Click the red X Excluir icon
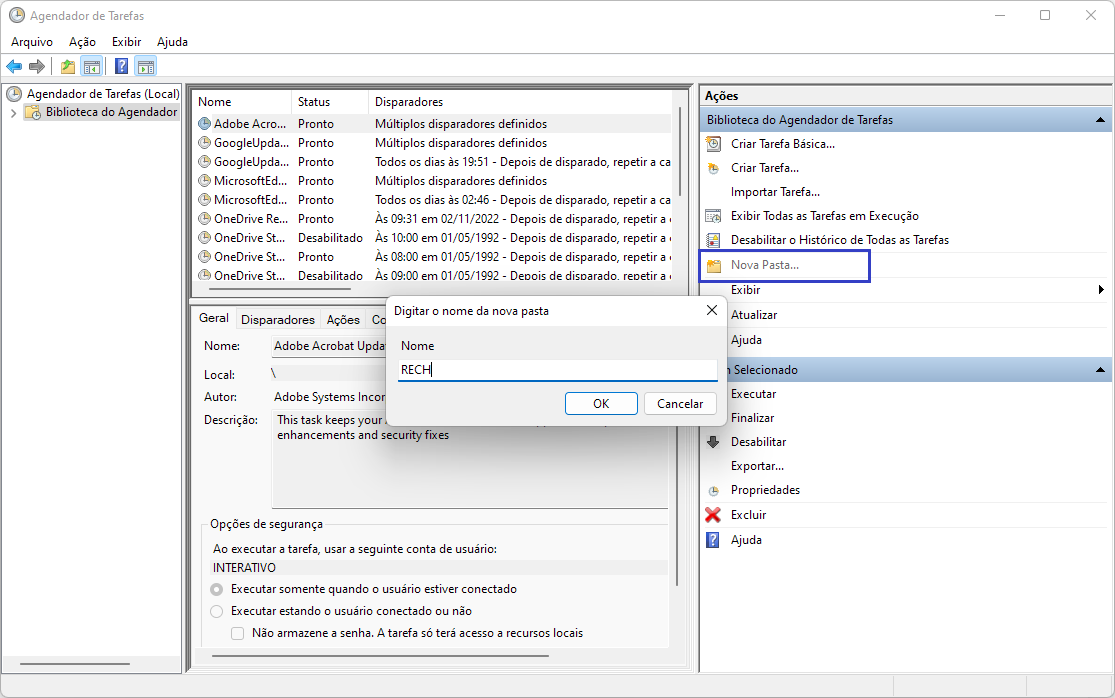Screen dimensions: 1115x698 [x=713, y=515]
